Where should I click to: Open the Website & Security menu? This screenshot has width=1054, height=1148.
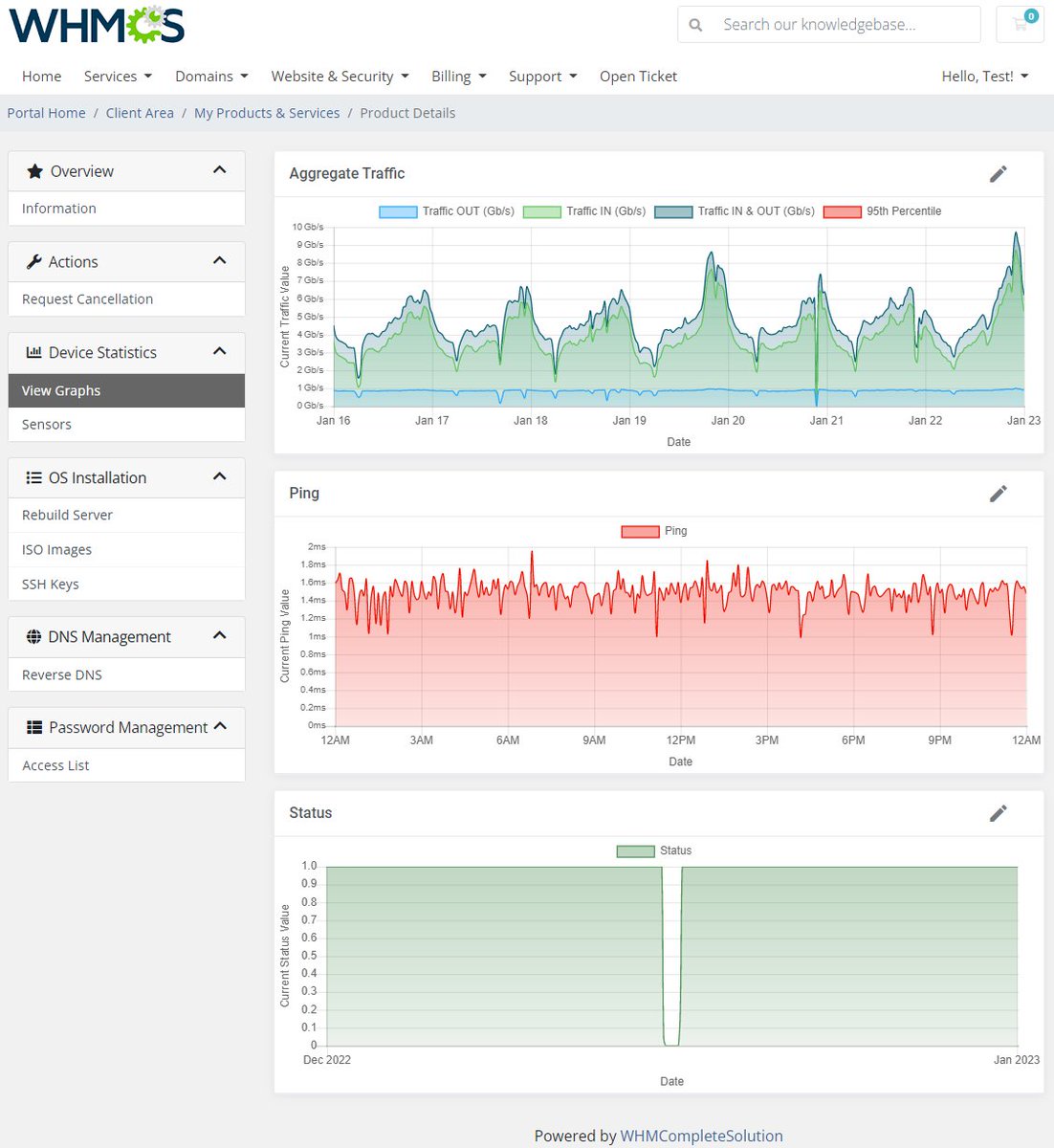340,77
